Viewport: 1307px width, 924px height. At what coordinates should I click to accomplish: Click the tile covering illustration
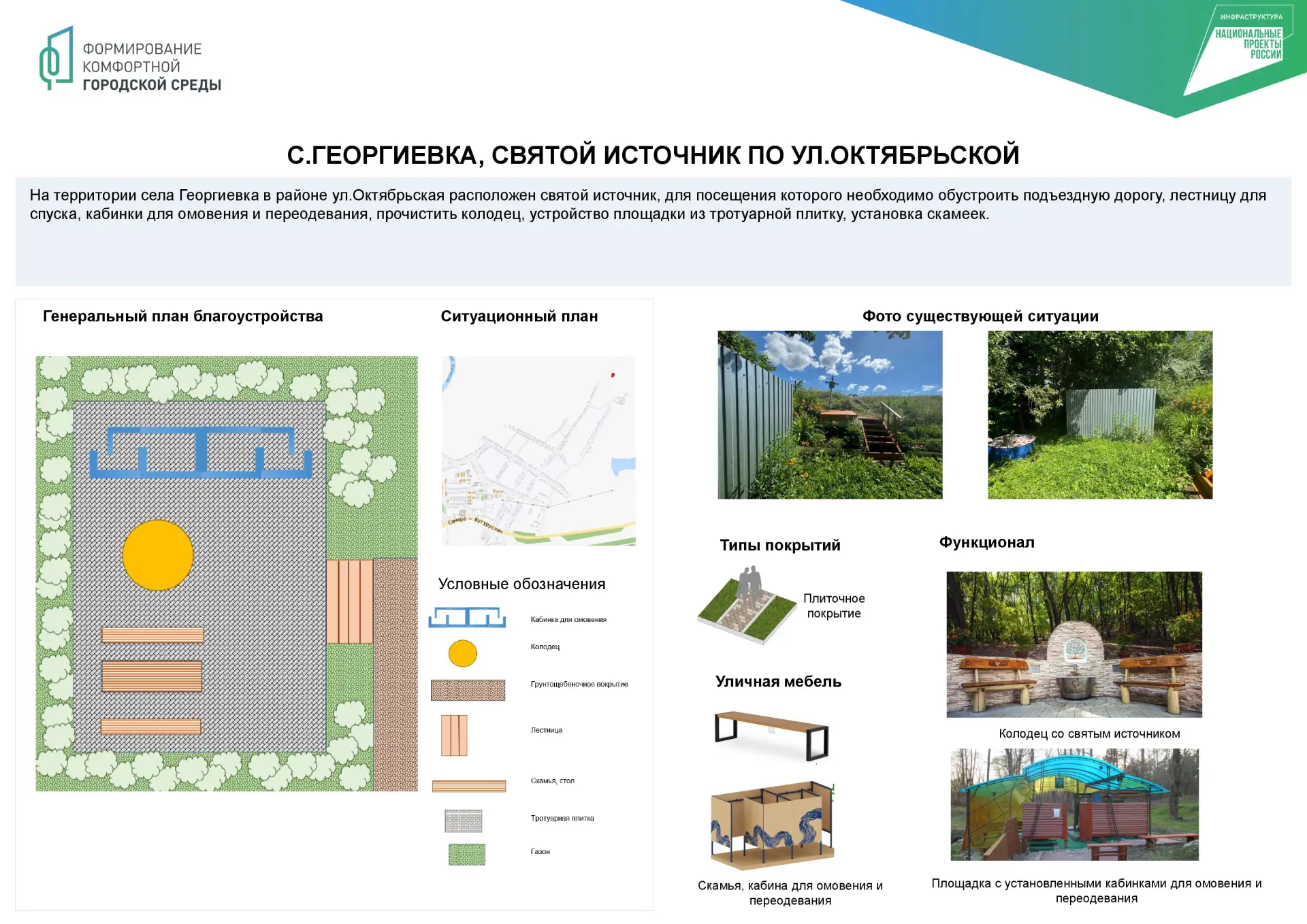point(747,606)
